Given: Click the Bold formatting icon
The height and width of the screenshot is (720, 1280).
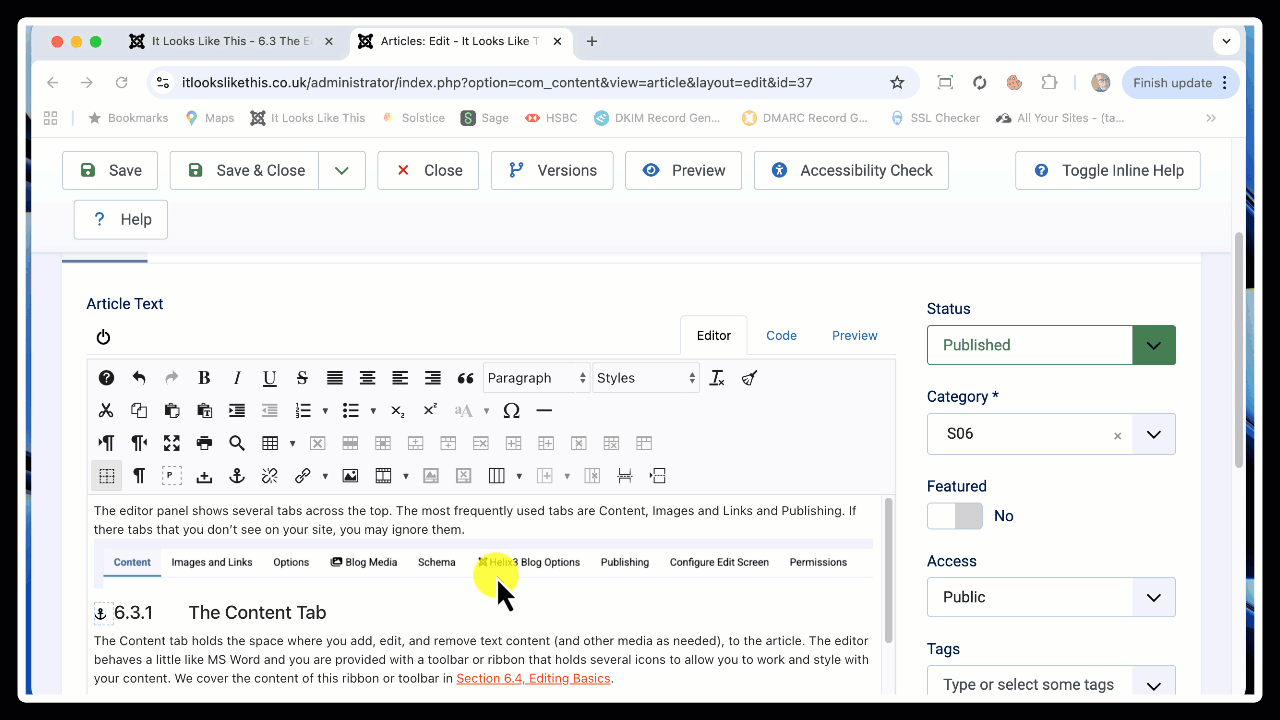Looking at the screenshot, I should 204,378.
